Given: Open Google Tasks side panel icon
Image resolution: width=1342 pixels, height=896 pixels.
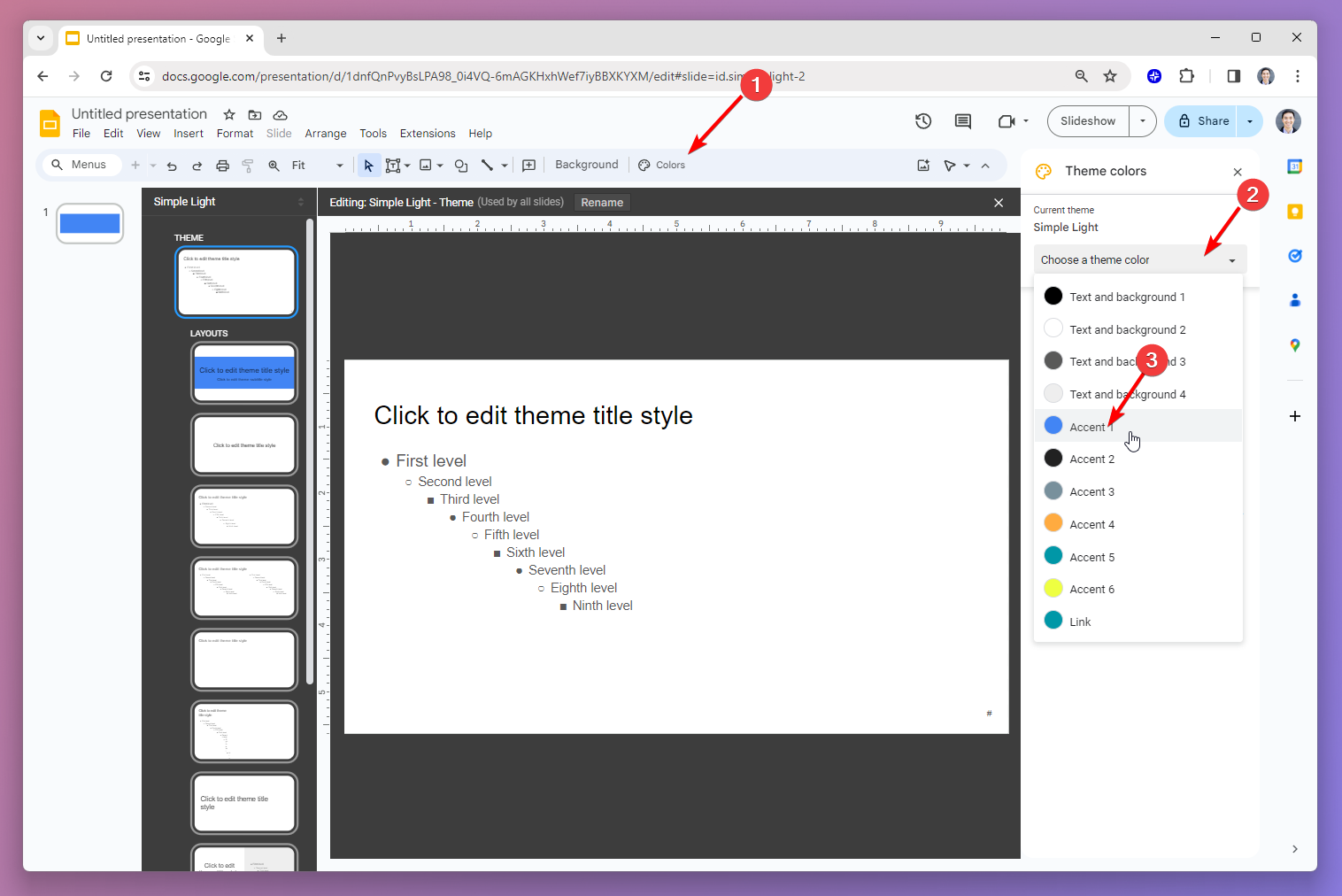Looking at the screenshot, I should click(x=1295, y=256).
